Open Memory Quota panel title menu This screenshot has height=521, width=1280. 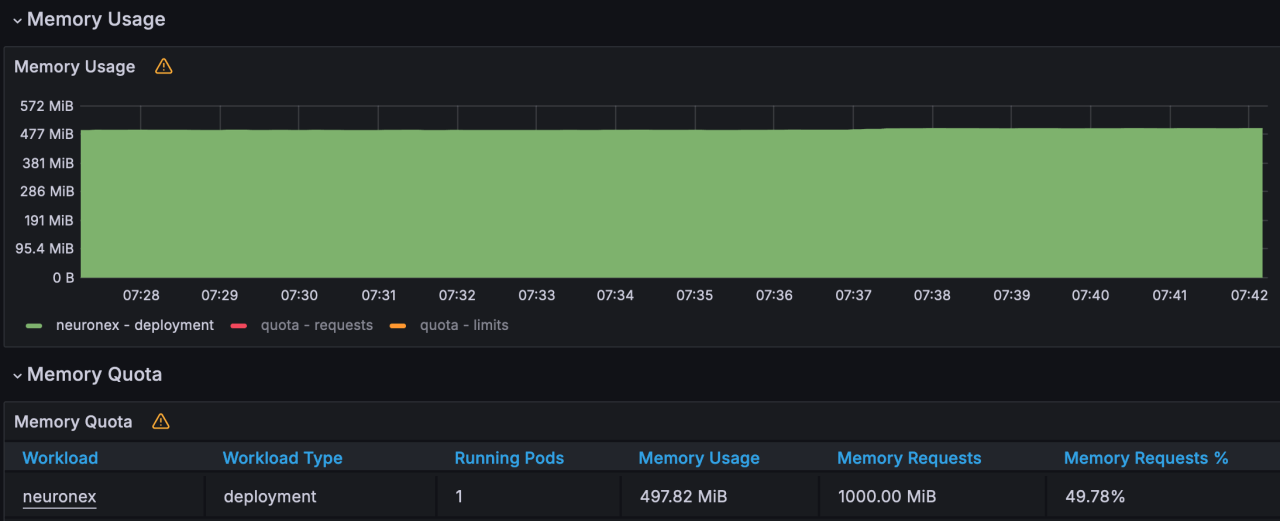[73, 422]
